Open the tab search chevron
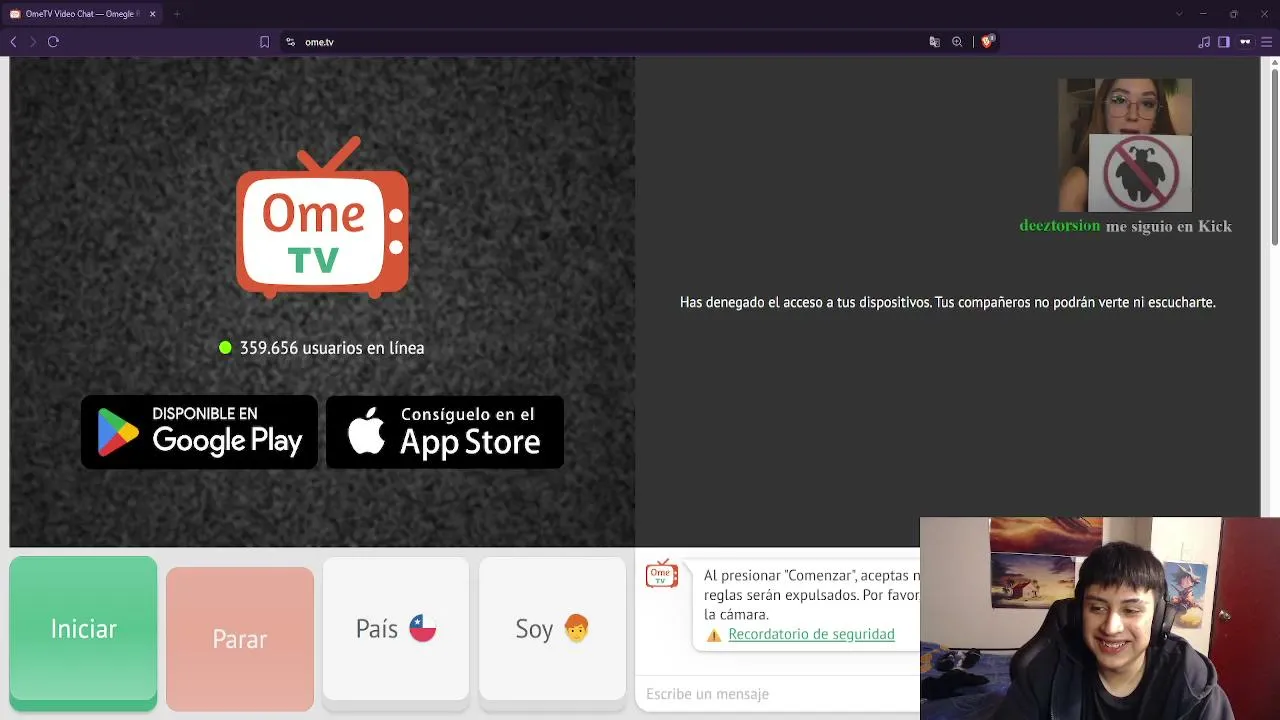The width and height of the screenshot is (1280, 720). pyautogui.click(x=1179, y=14)
